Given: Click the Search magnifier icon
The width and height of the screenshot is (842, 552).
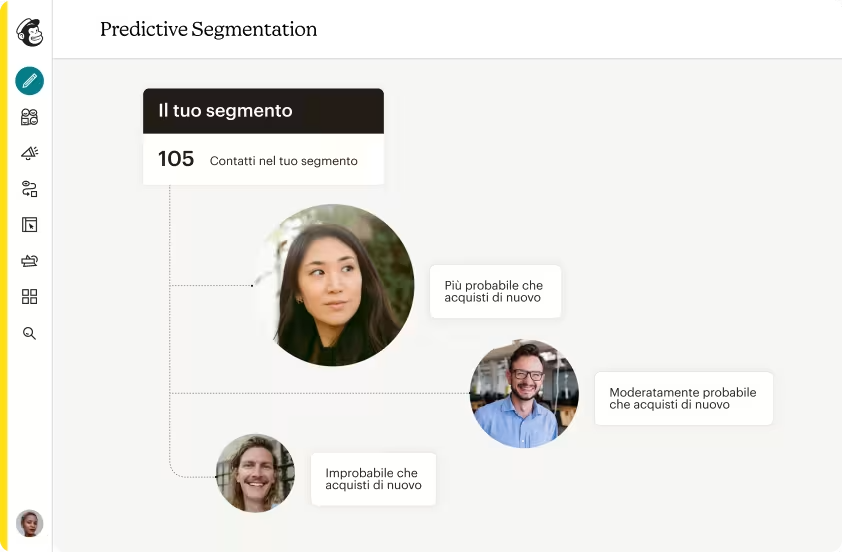Looking at the screenshot, I should tap(29, 333).
